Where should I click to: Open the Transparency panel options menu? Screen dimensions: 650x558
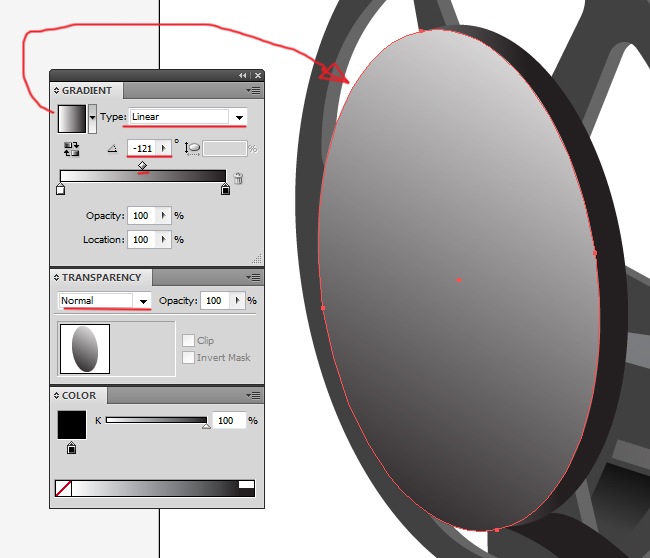(x=253, y=277)
